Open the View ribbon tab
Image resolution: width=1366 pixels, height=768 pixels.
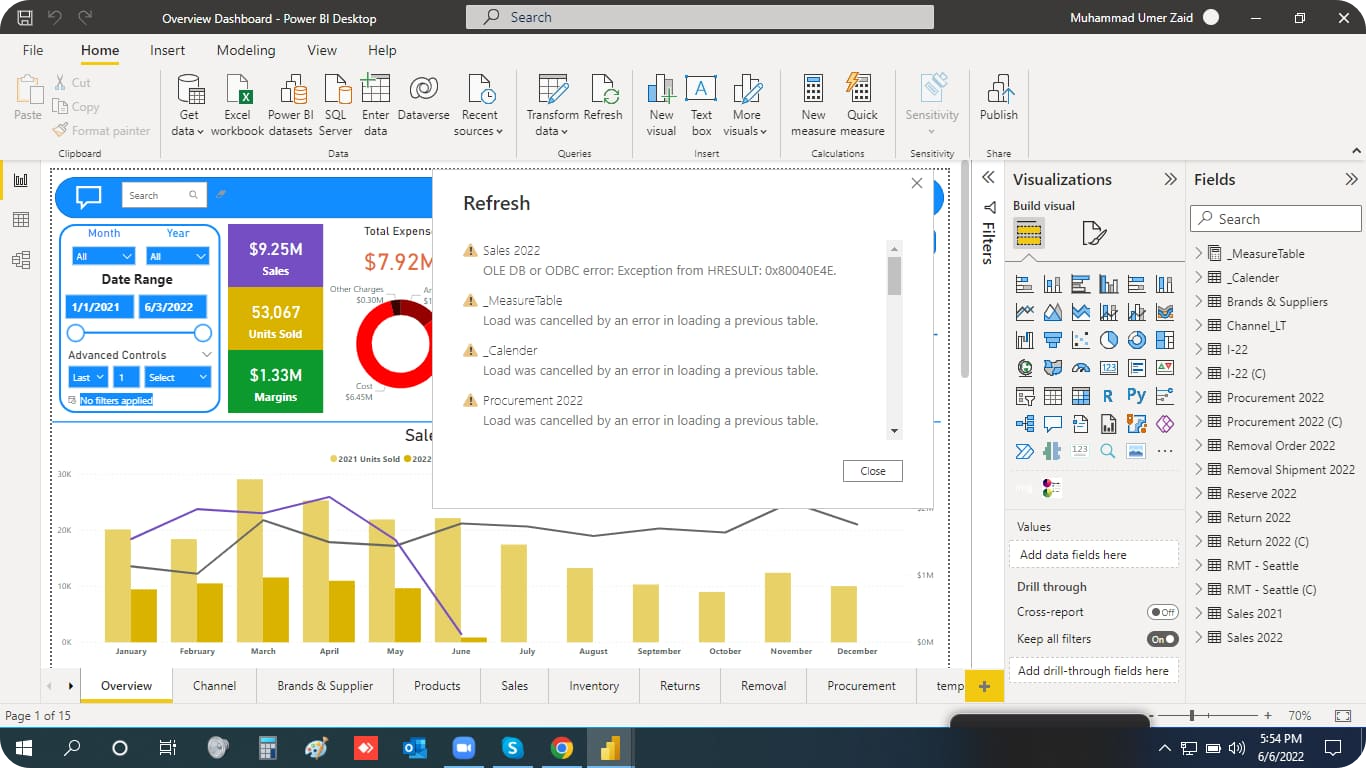pos(322,50)
